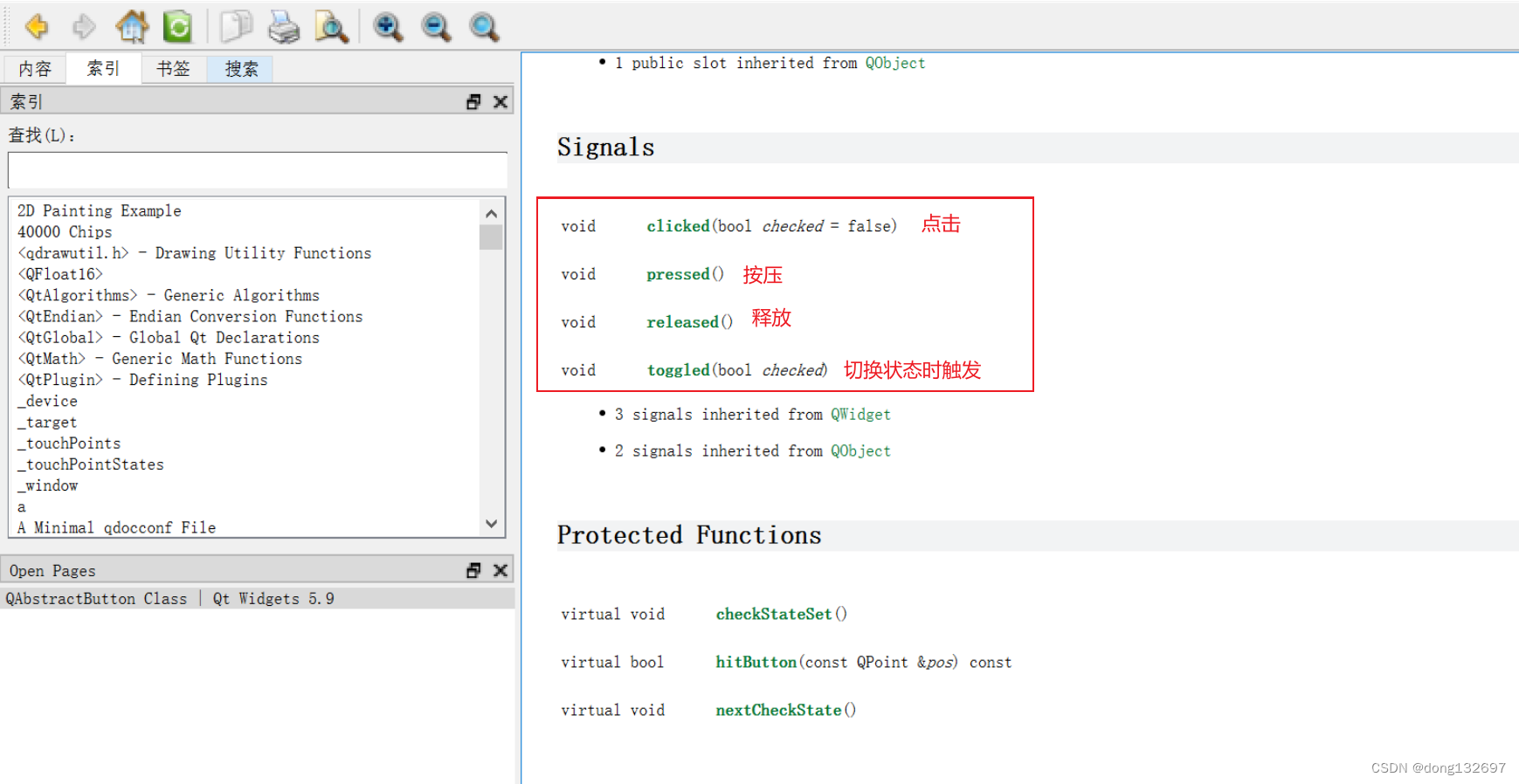This screenshot has height=784, width=1519.
Task: Switch to the 搜索 tab
Action: (x=241, y=69)
